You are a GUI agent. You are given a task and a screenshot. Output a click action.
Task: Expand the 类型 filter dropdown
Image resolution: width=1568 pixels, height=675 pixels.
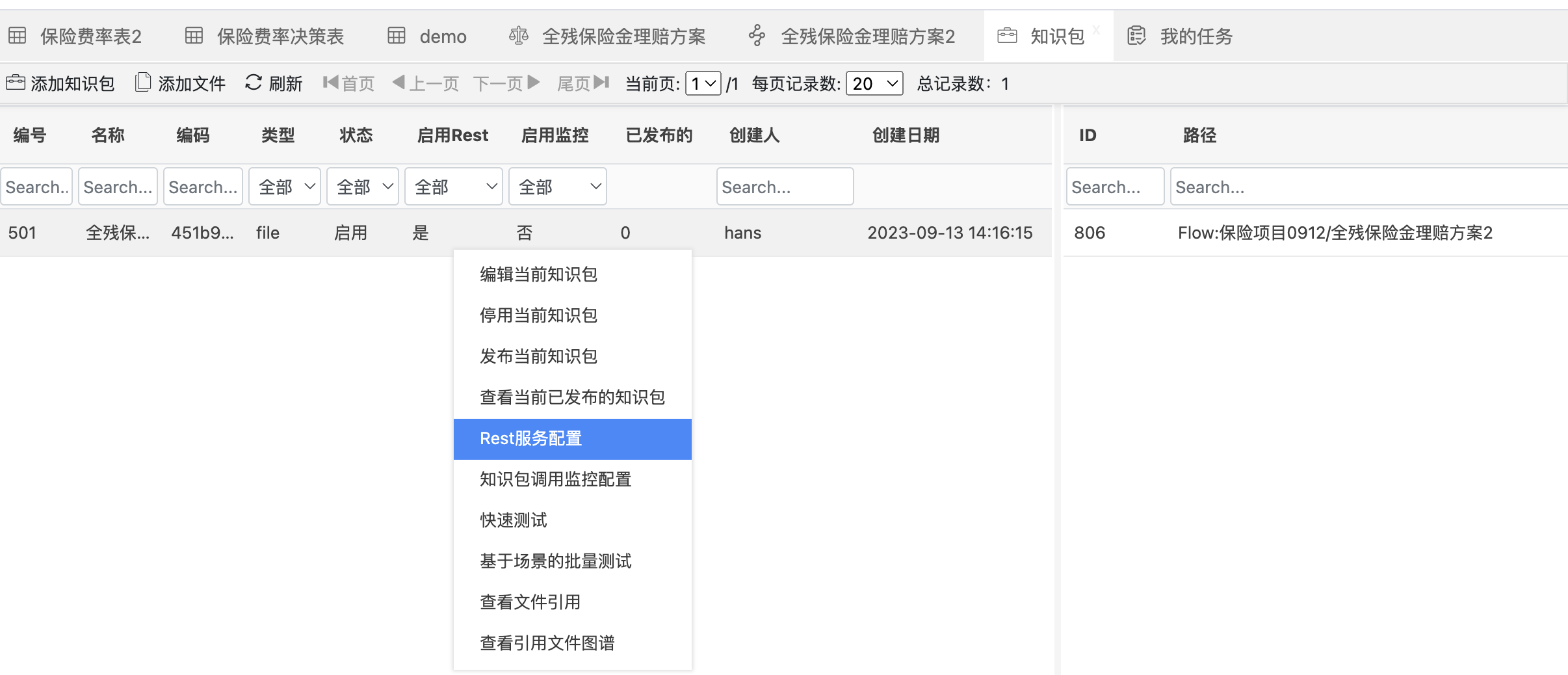point(285,187)
